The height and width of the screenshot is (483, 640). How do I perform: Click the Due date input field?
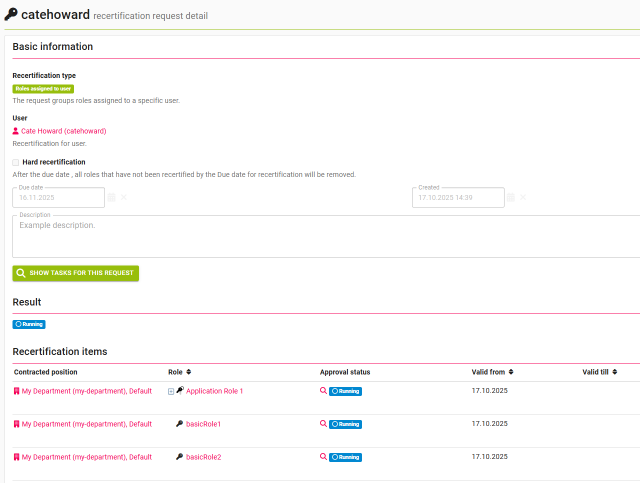pos(58,198)
